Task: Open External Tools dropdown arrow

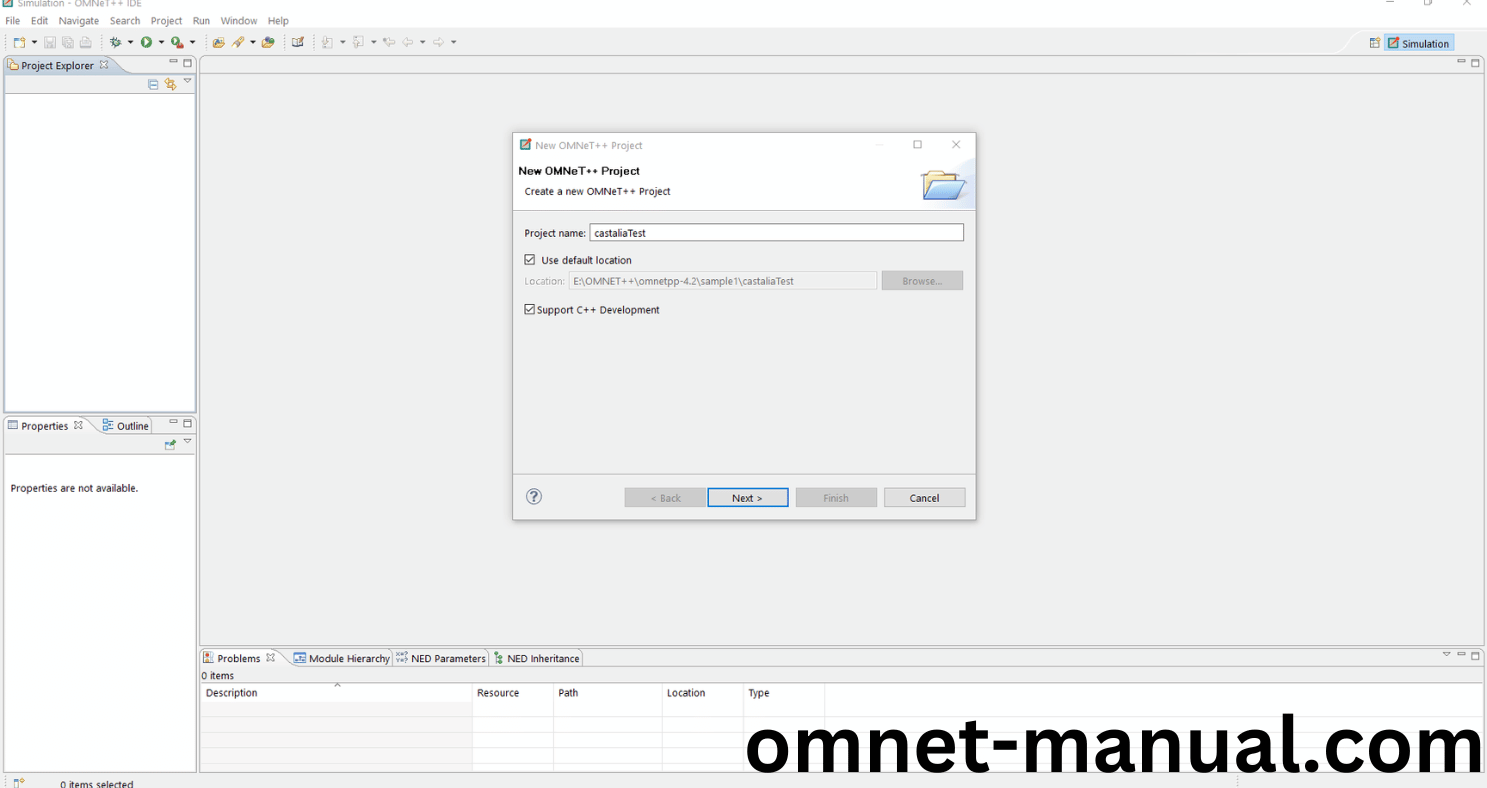Action: [x=192, y=42]
